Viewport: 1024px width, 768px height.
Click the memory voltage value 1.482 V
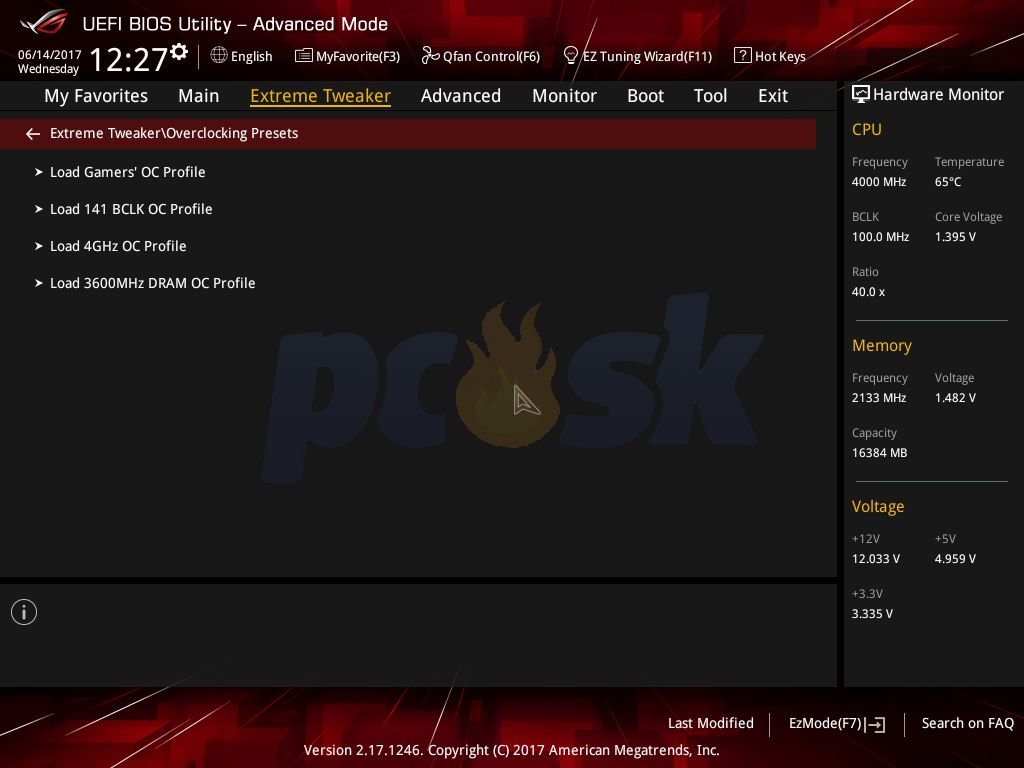click(x=955, y=398)
